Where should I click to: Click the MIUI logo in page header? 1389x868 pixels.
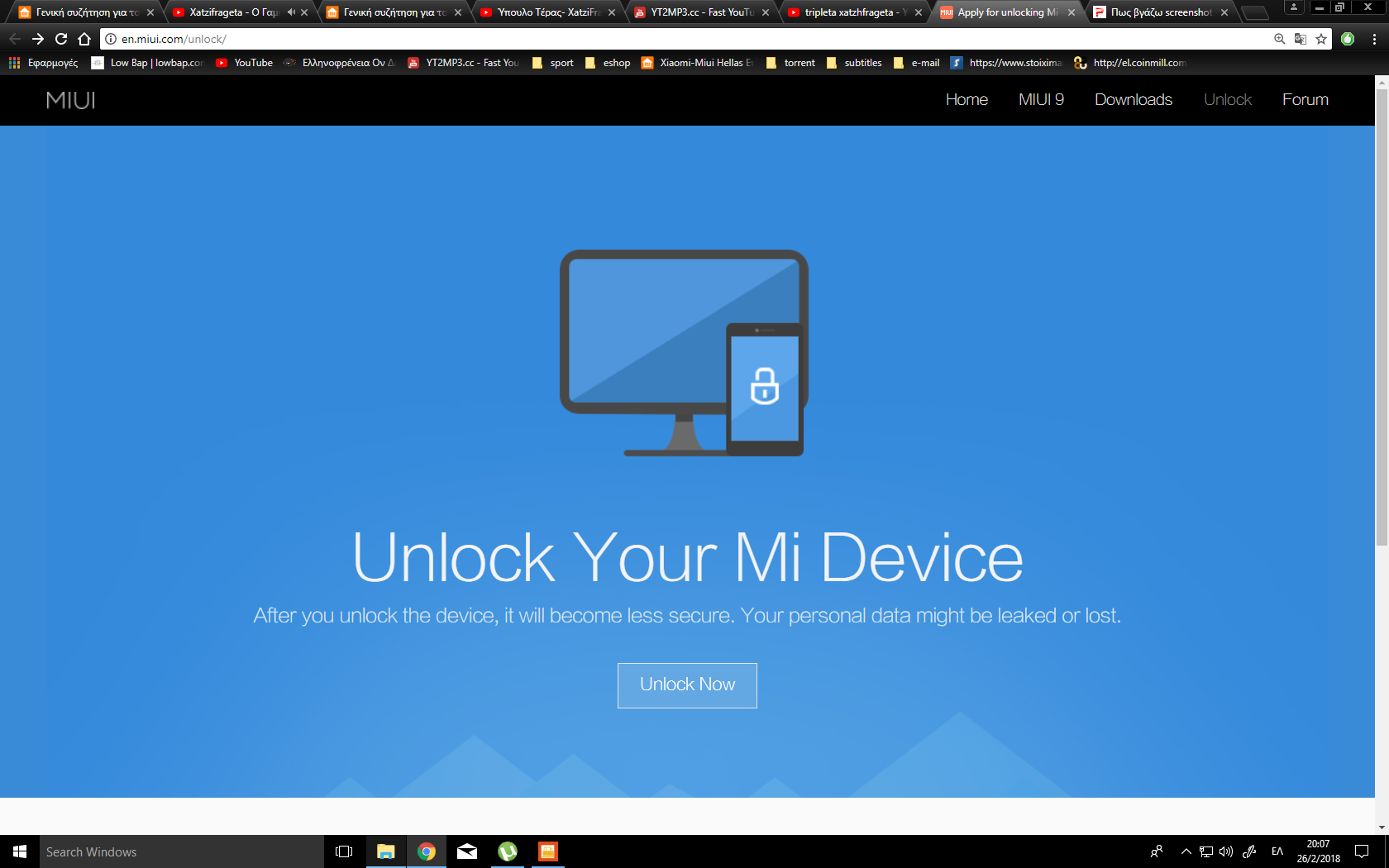click(71, 100)
